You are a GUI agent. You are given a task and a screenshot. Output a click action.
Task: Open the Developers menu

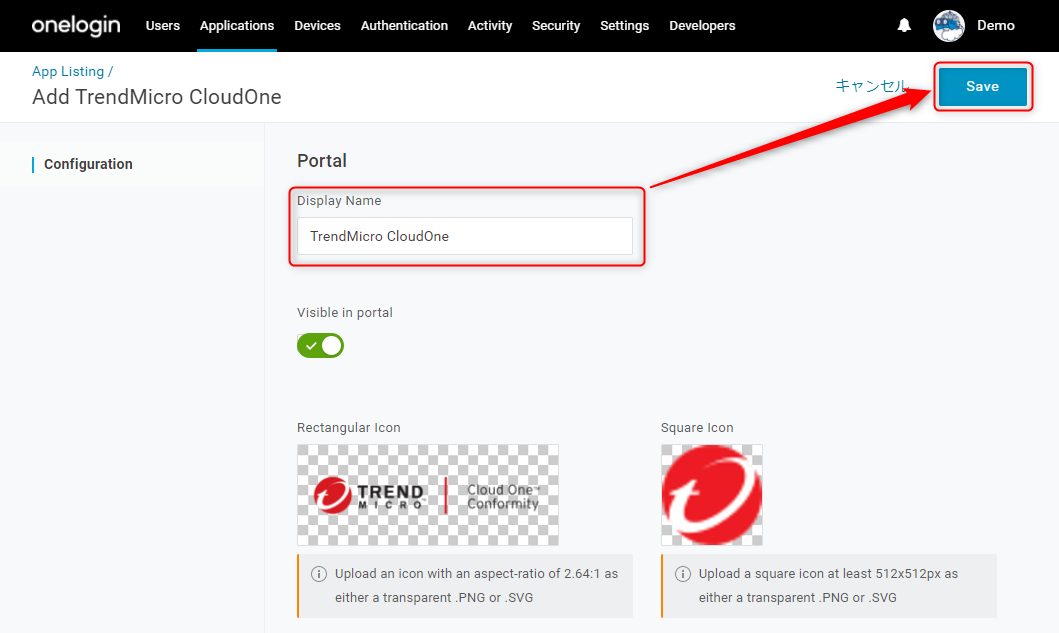[702, 26]
